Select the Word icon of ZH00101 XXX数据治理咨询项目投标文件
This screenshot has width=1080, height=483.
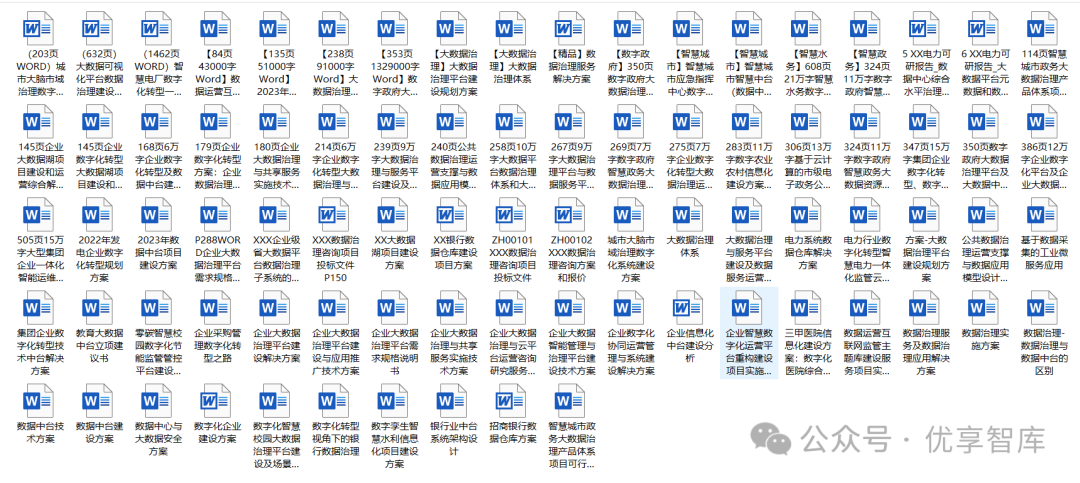pyautogui.click(x=511, y=215)
